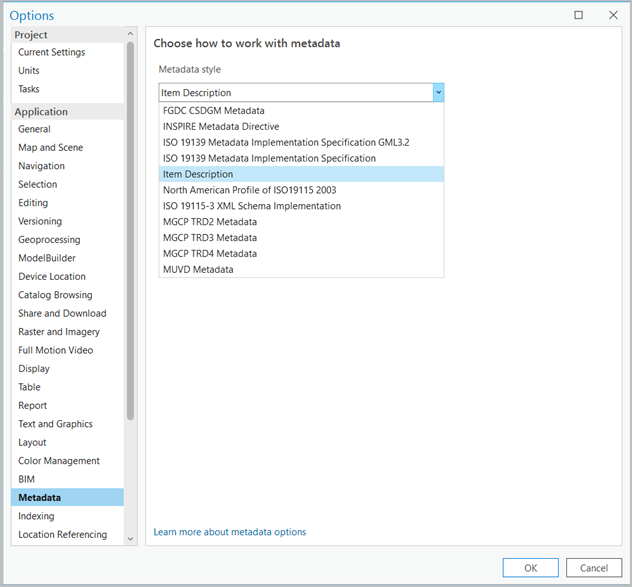Go to Map and Scene options

coord(51,148)
